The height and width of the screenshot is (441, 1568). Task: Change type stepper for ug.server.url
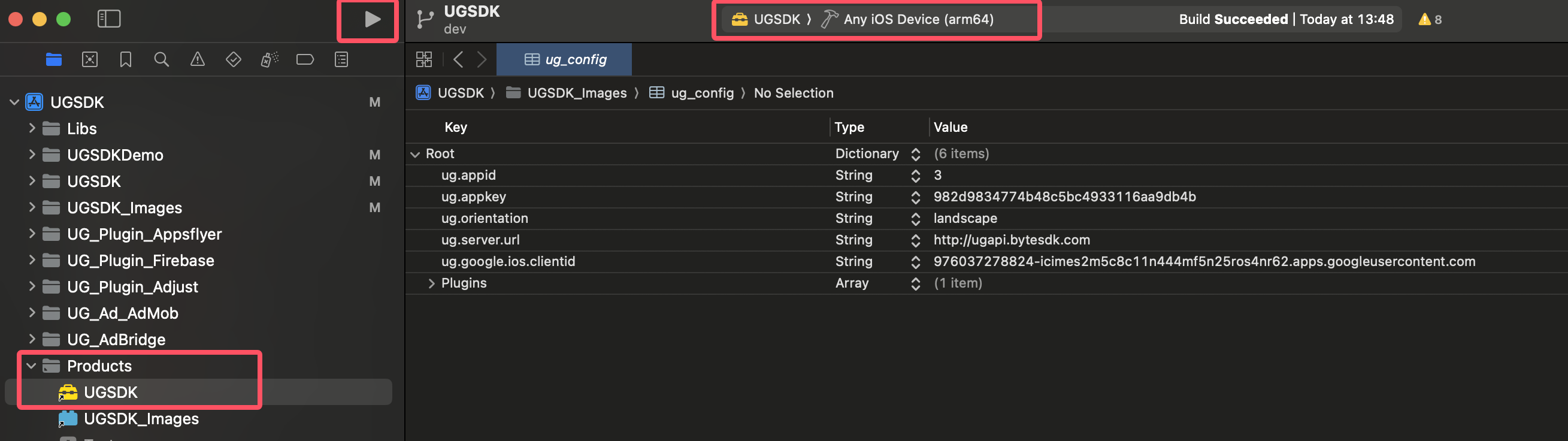[x=915, y=241]
